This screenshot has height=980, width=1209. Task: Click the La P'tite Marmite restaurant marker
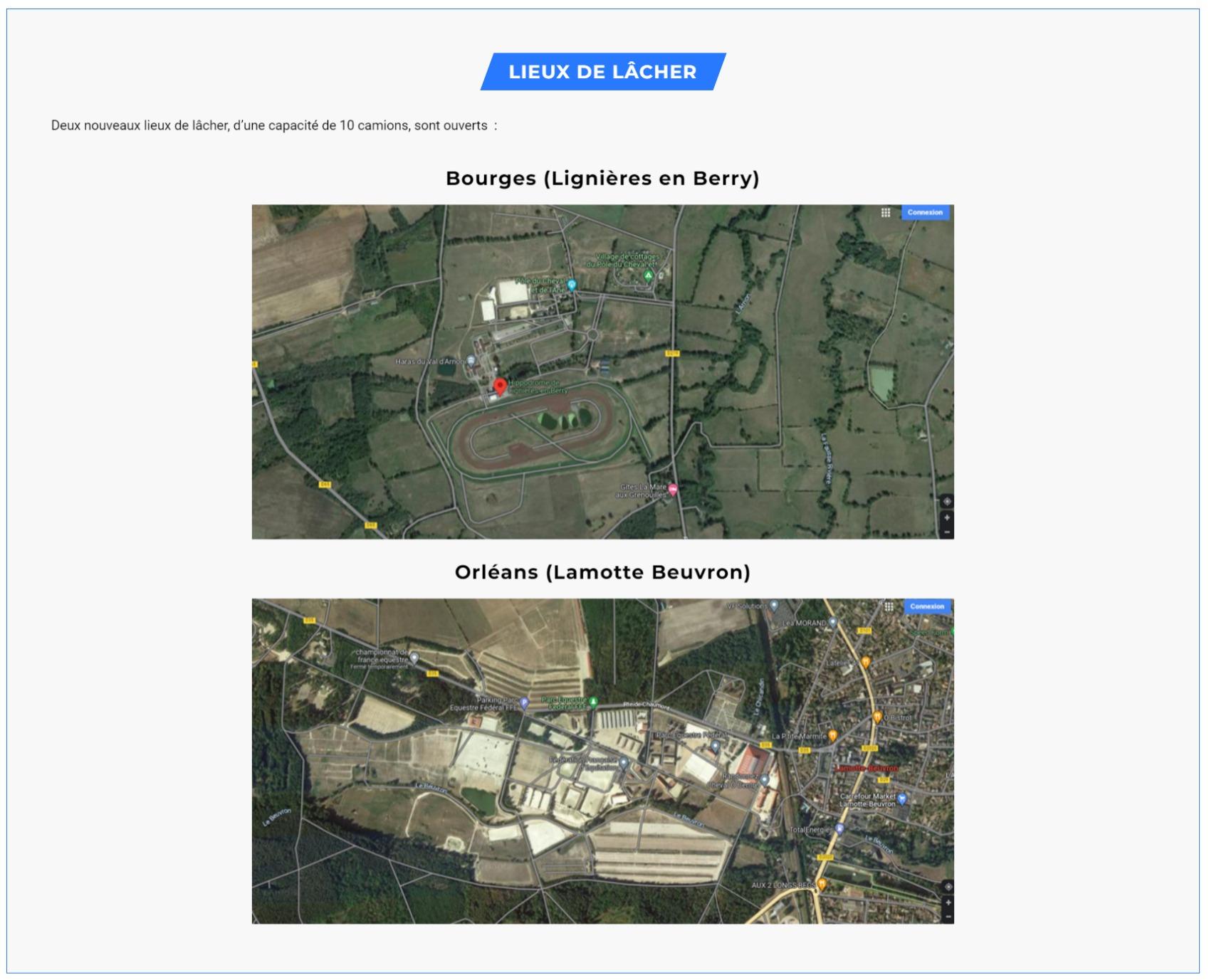pyautogui.click(x=832, y=736)
